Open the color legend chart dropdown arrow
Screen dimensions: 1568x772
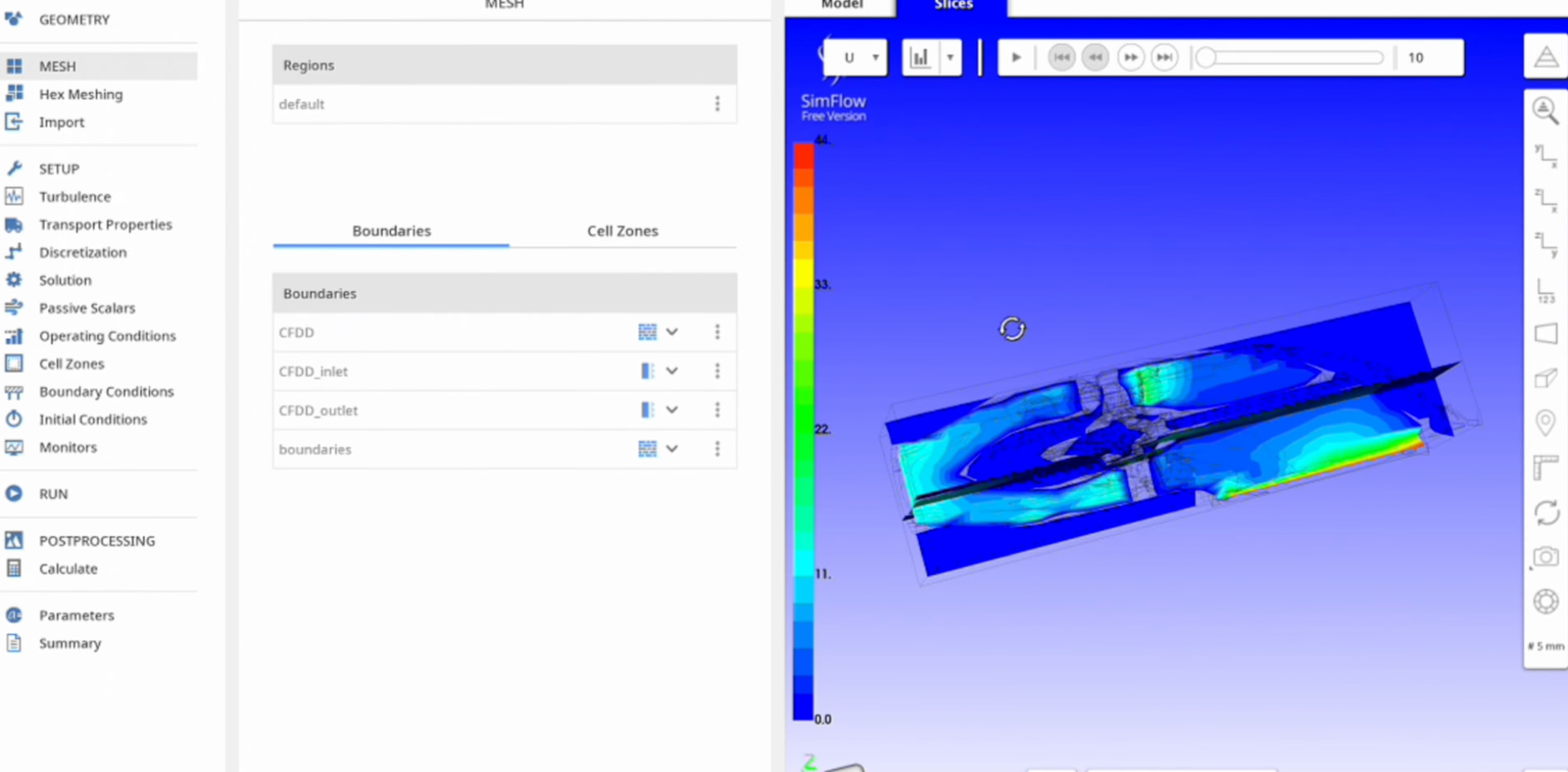pos(950,57)
